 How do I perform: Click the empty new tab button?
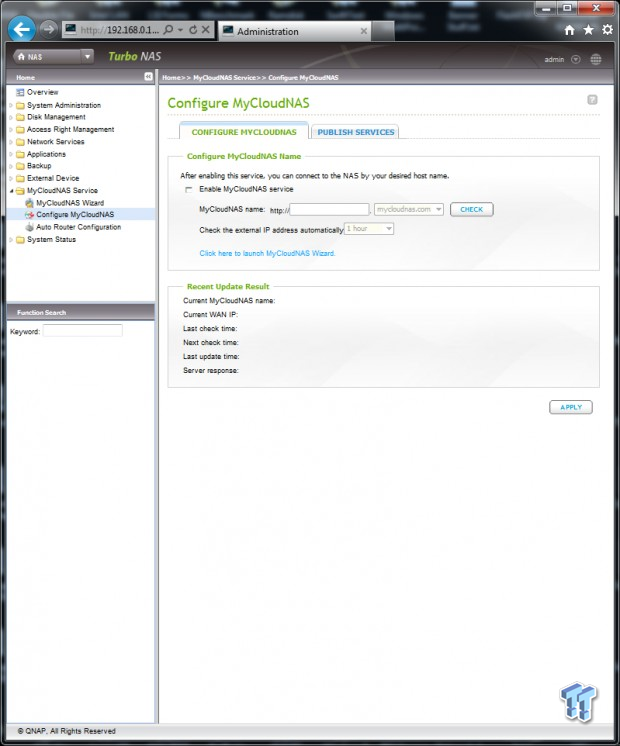[x=383, y=31]
